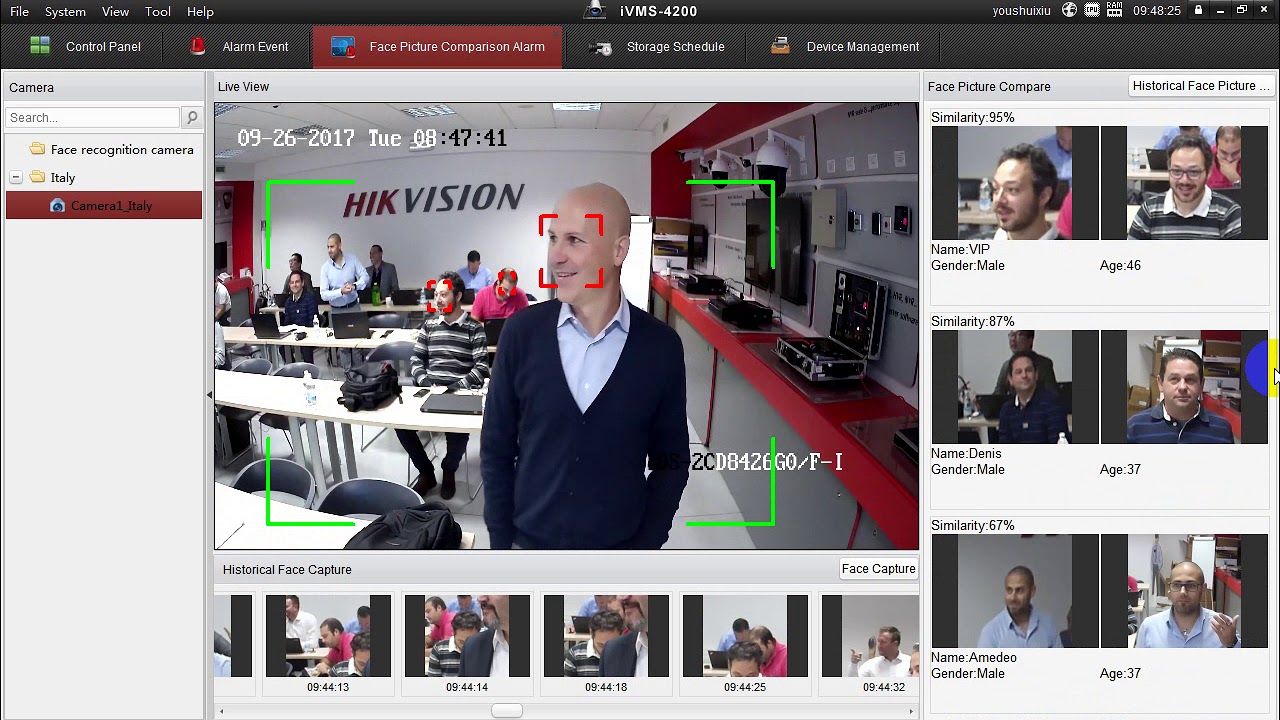Click the RAM usage icon
The width and height of the screenshot is (1280, 720).
[x=1114, y=11]
